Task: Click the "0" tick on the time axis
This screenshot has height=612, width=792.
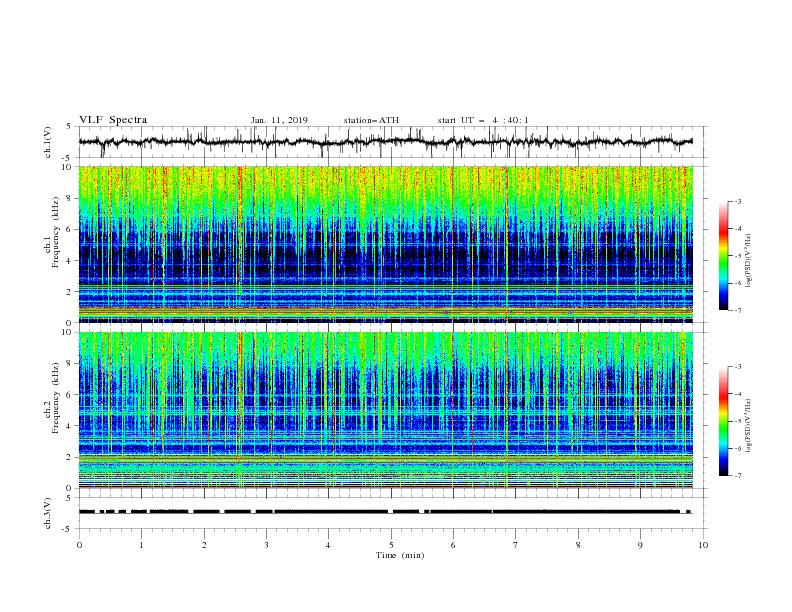Action: pos(79,545)
